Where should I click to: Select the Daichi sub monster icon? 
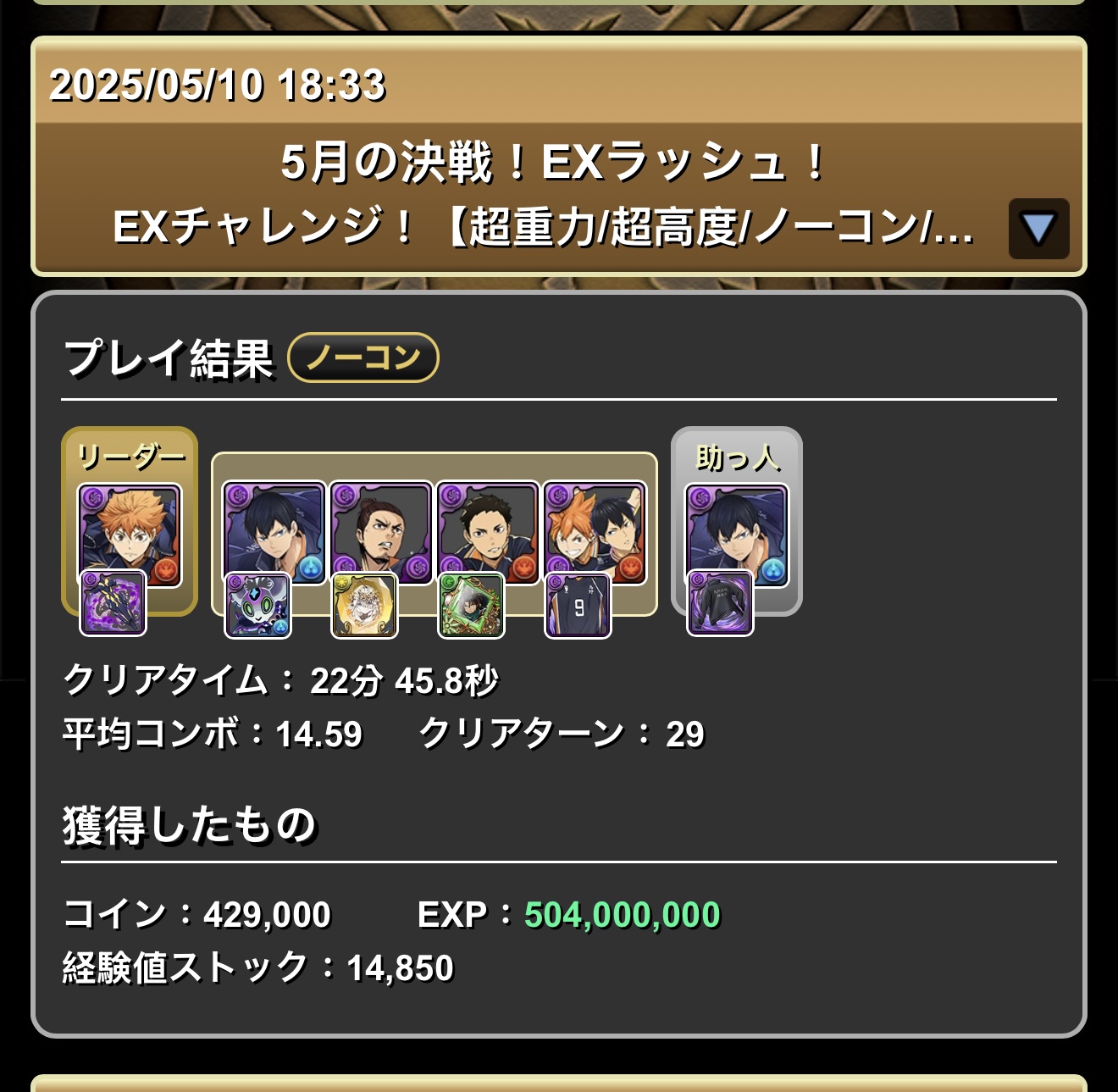pos(487,533)
